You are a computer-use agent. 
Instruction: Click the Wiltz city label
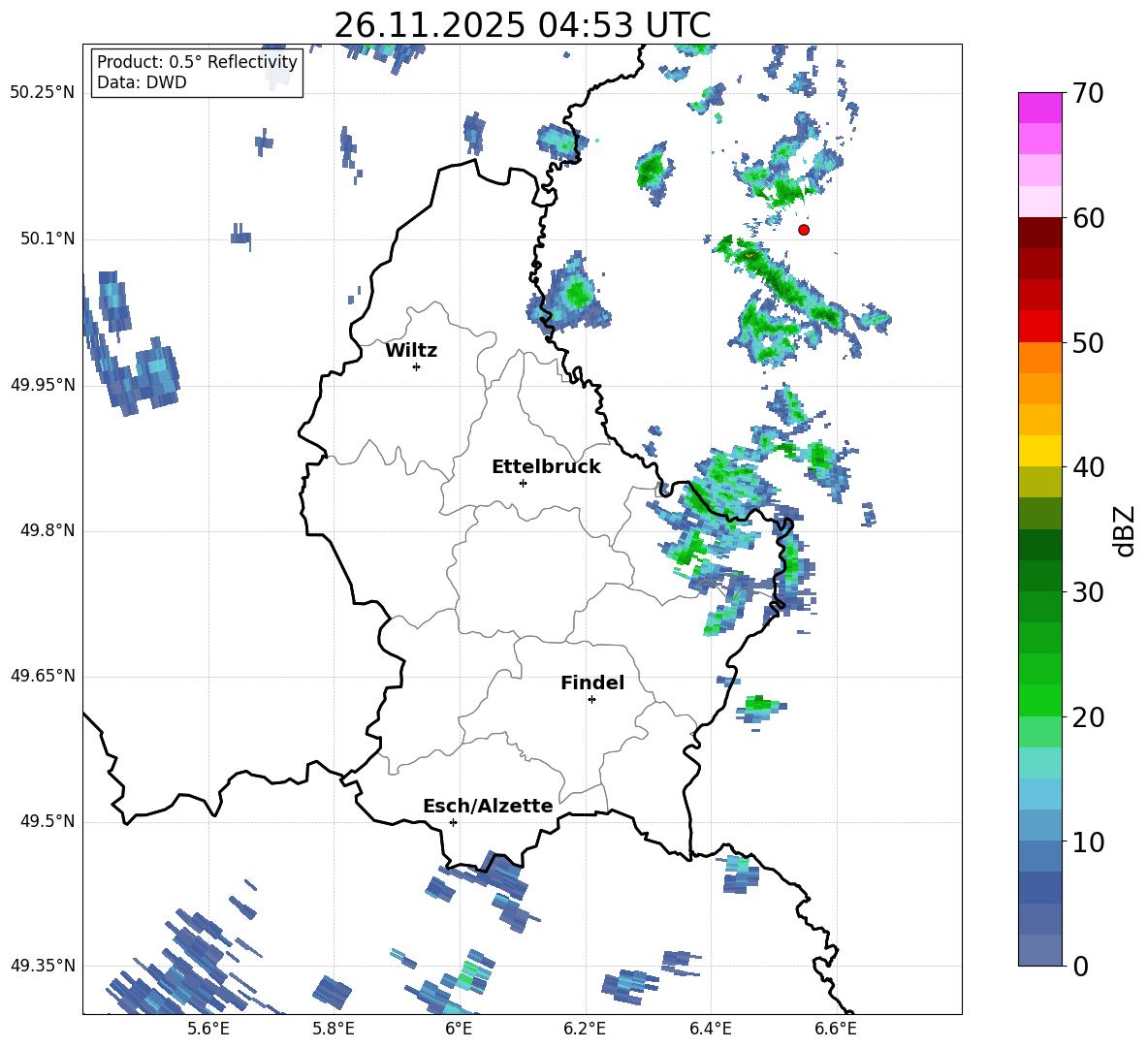pos(411,351)
